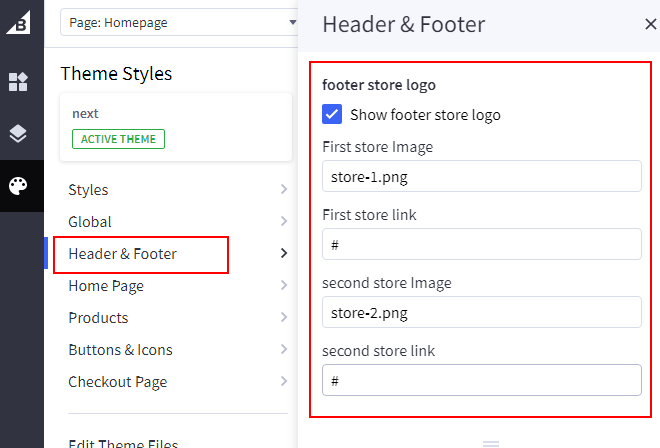Image resolution: width=660 pixels, height=448 pixels.
Task: Select the theme styles palette icon
Action: [18, 186]
